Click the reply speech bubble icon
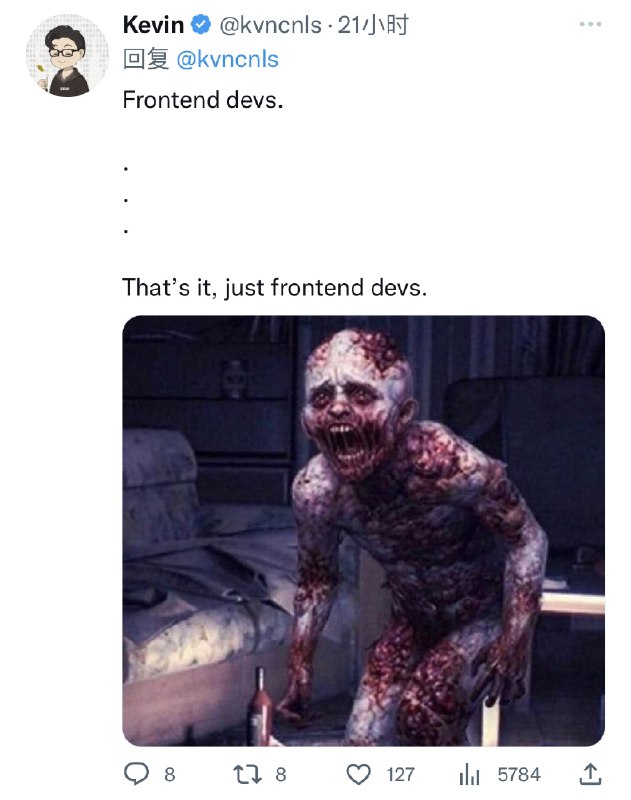The height and width of the screenshot is (800, 631). tap(134, 774)
